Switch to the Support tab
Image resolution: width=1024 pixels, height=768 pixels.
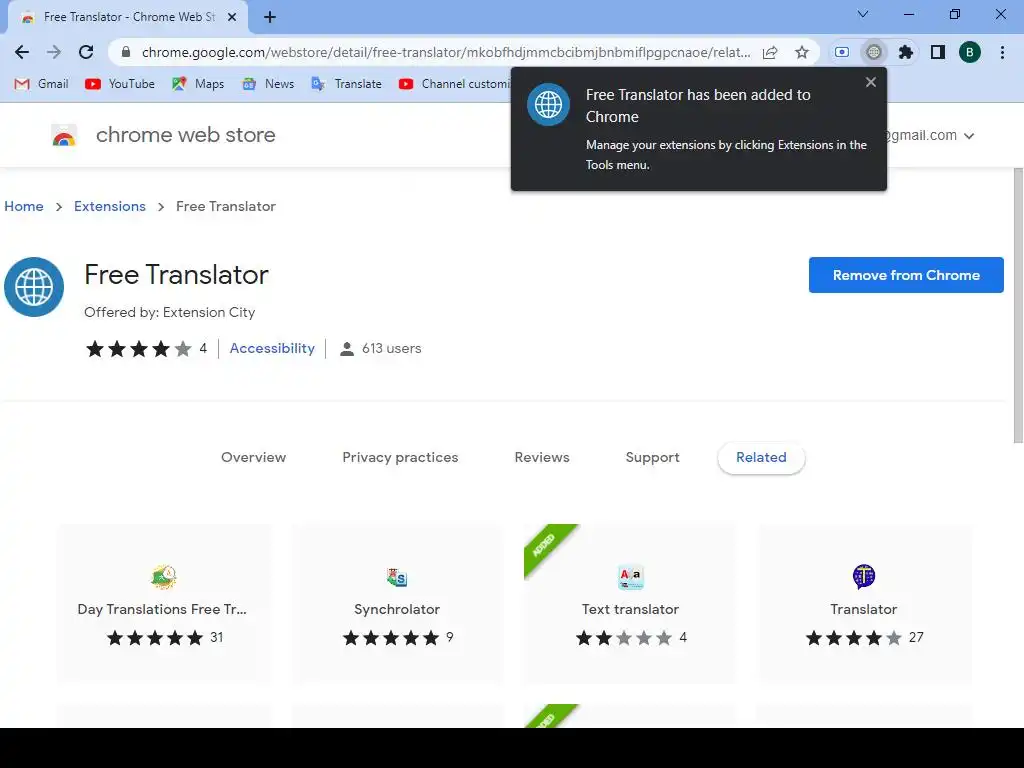[x=652, y=457]
